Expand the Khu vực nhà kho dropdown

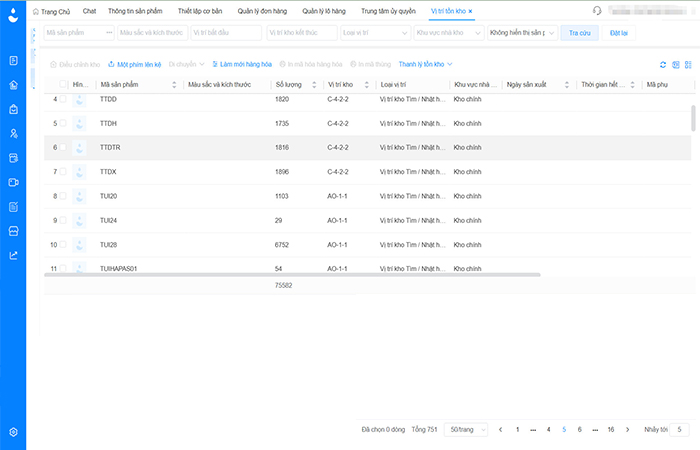tap(447, 33)
